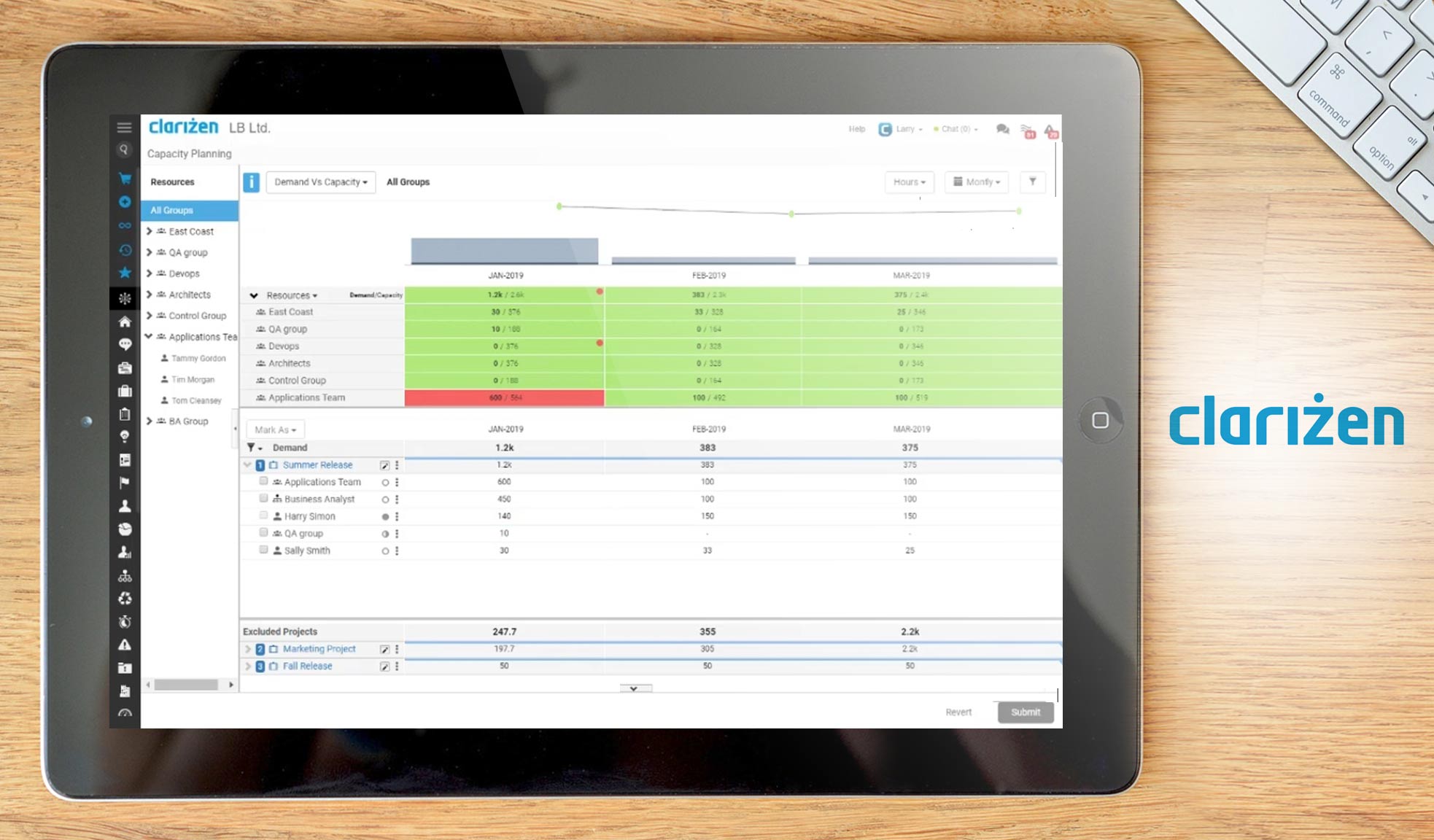Open the Mark As dropdown above the Demand section

(x=274, y=429)
